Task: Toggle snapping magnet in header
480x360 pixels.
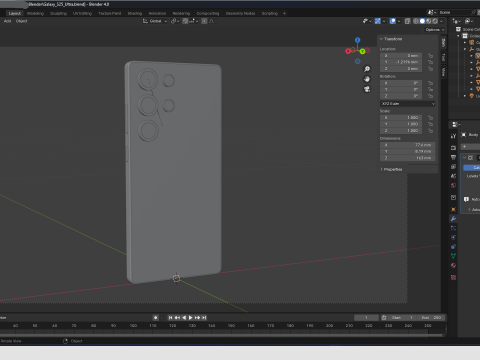Action: (185, 21)
